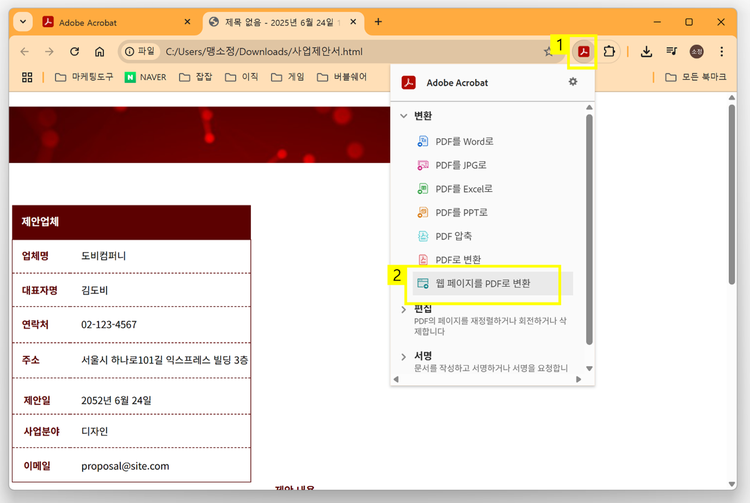The width and height of the screenshot is (750, 503).
Task: Open the NAVER bookmark
Action: pos(145,77)
